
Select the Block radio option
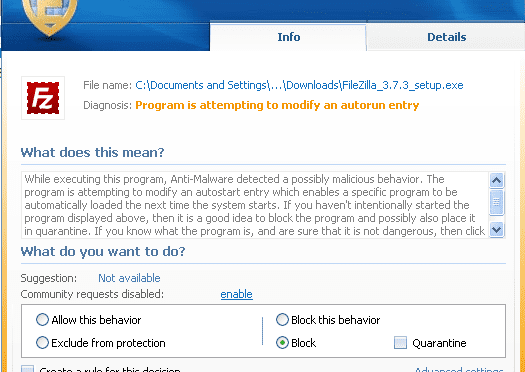tap(296, 343)
